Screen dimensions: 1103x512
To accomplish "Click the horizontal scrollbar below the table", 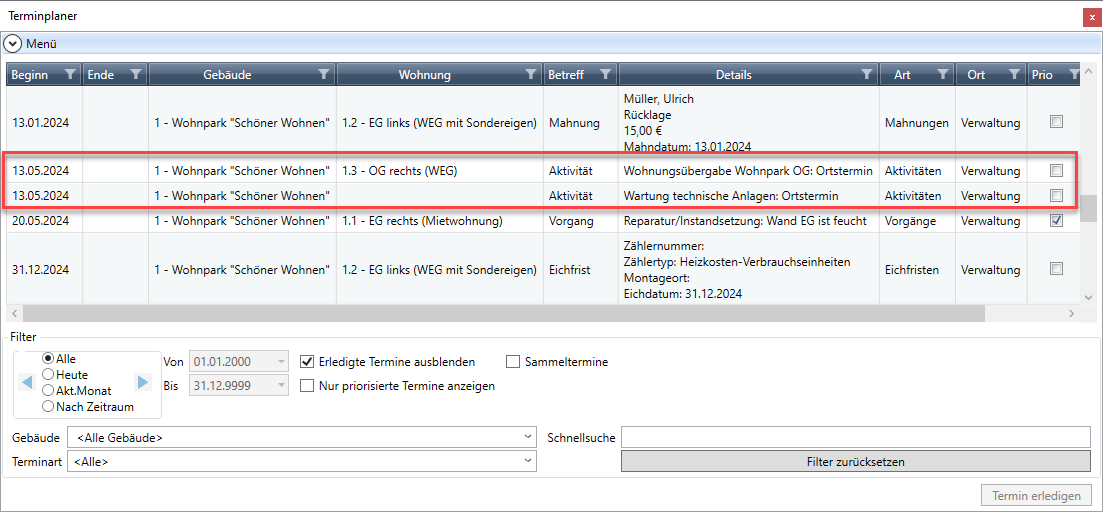I will 500,313.
